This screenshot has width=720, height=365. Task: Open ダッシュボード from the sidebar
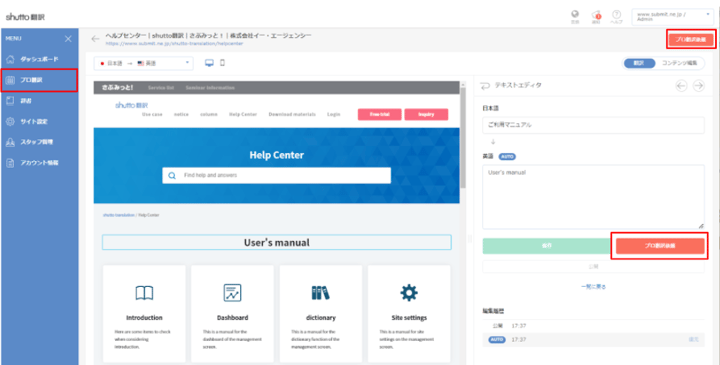click(x=39, y=59)
